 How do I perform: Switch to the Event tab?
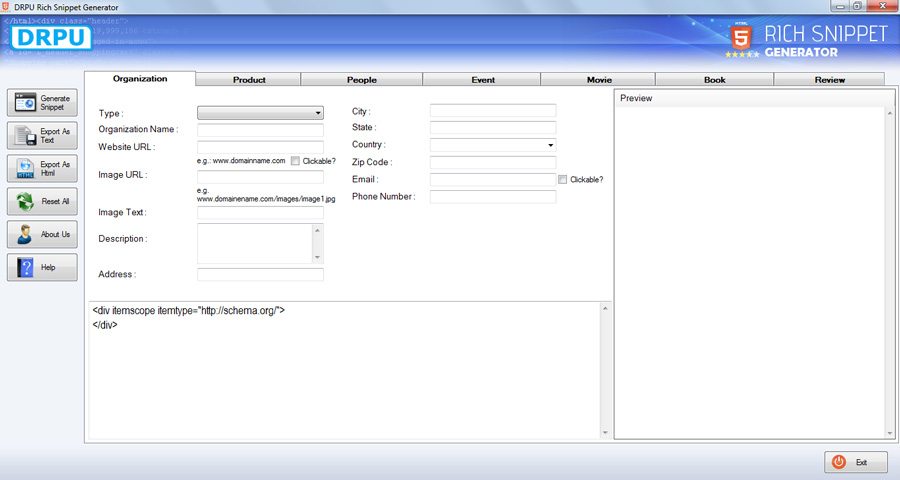tap(483, 80)
